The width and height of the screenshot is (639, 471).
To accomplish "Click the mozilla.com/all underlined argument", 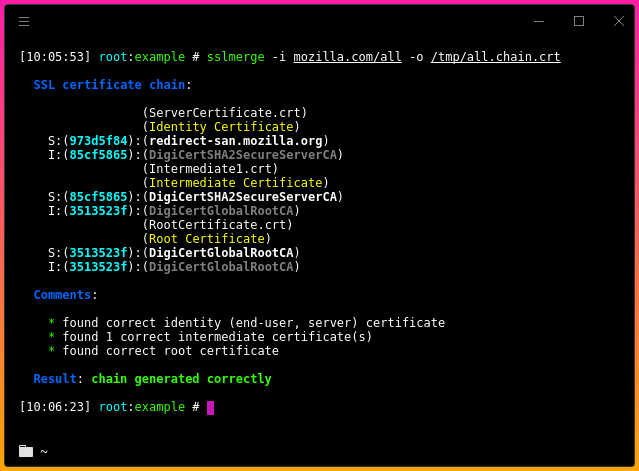I will tap(347, 57).
